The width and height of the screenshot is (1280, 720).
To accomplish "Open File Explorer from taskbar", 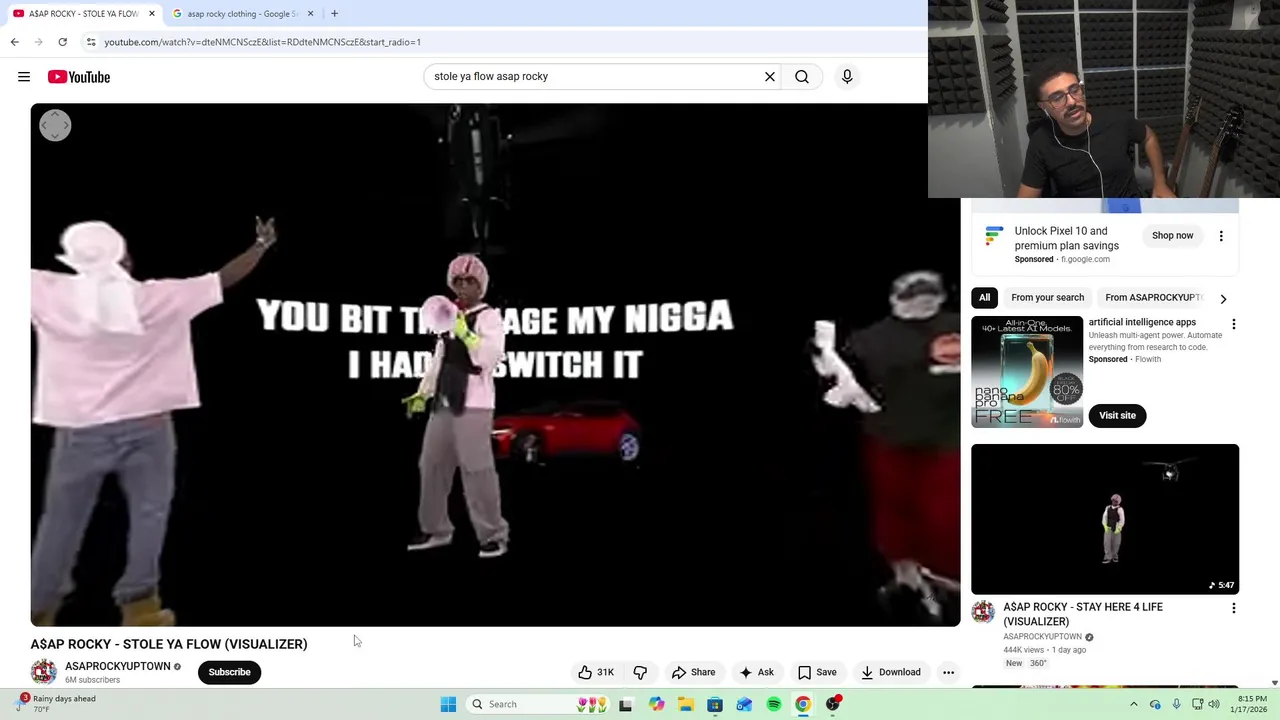I will tap(685, 704).
